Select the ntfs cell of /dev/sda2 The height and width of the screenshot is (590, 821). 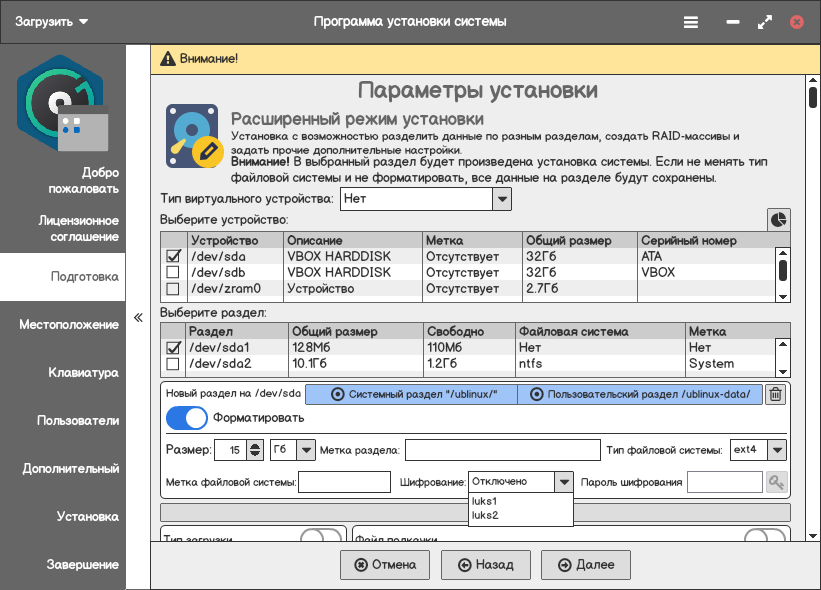pyautogui.click(x=600, y=363)
